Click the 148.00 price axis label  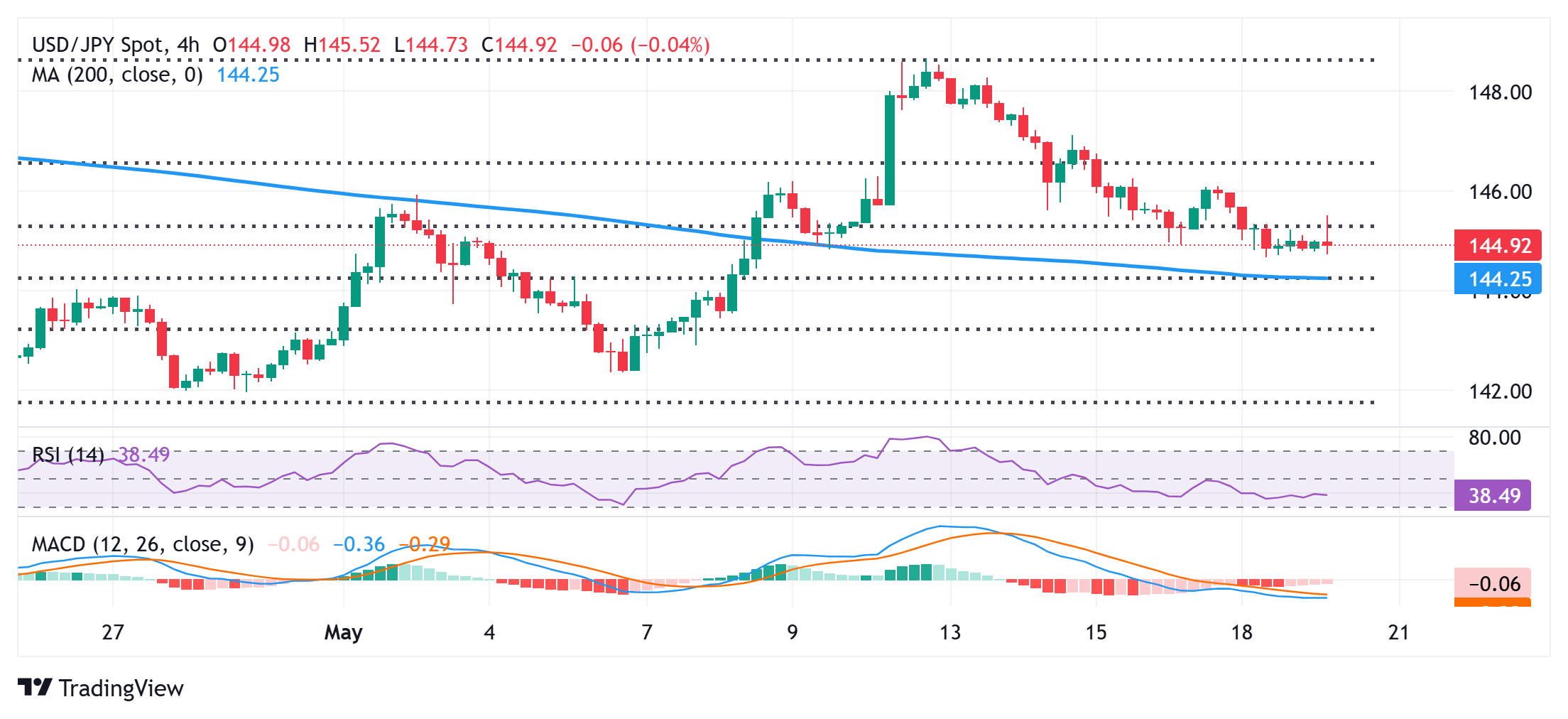[x=1500, y=92]
